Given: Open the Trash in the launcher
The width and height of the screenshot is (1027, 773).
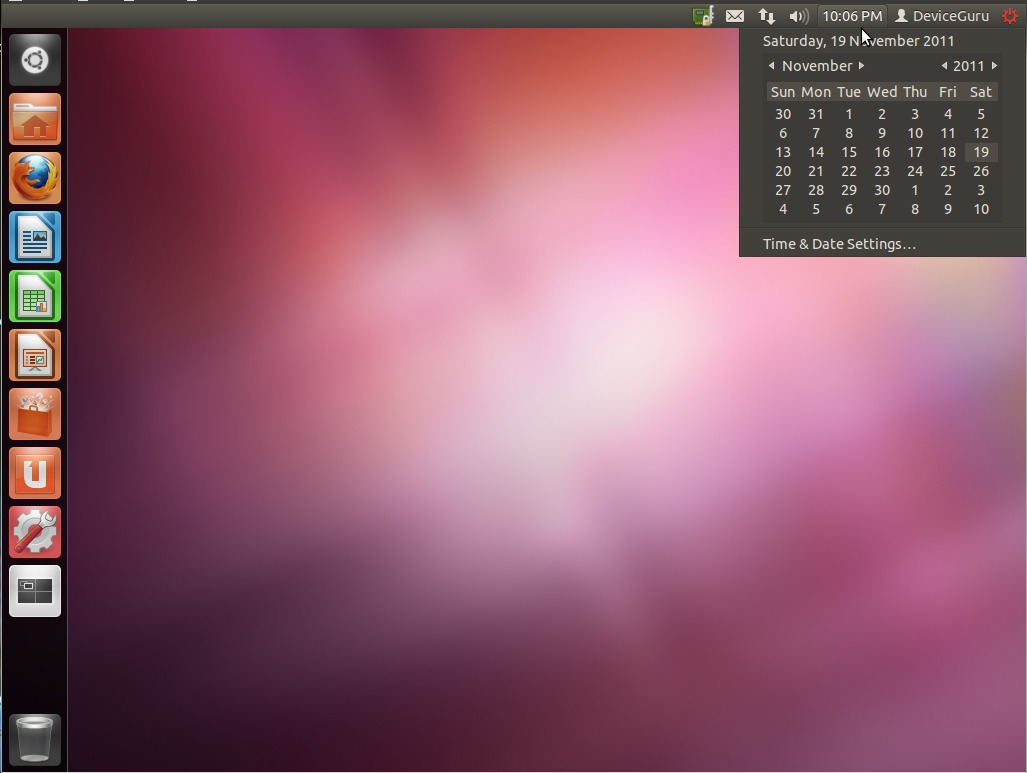Looking at the screenshot, I should pos(35,740).
